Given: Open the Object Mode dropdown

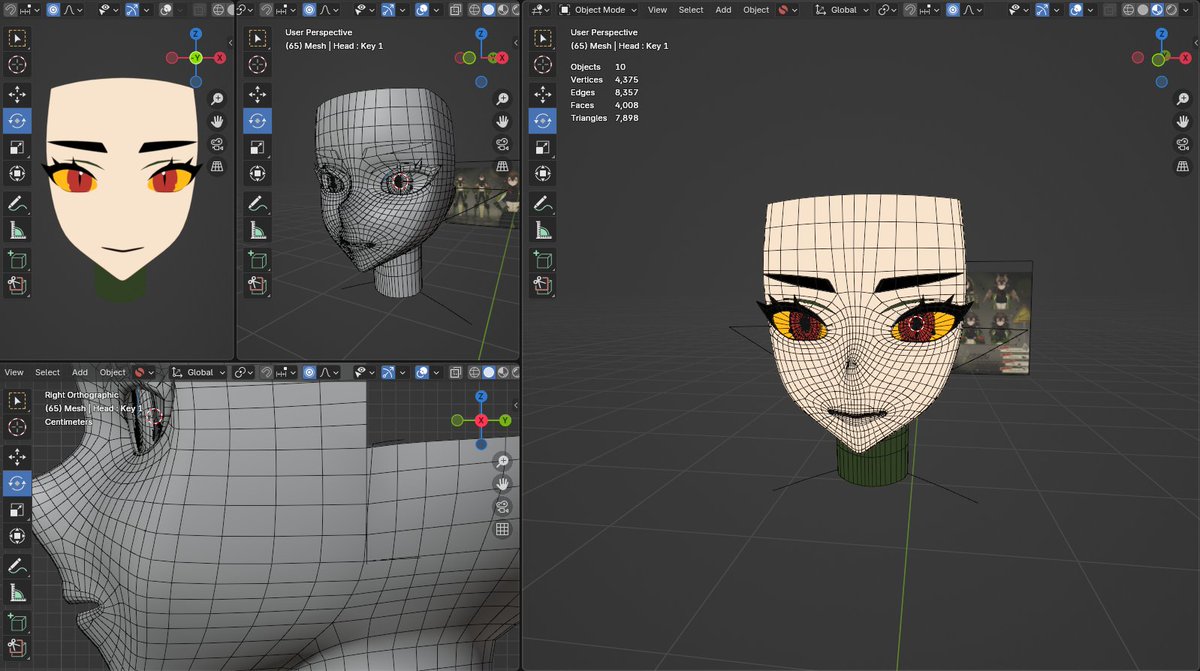Looking at the screenshot, I should click(x=597, y=10).
